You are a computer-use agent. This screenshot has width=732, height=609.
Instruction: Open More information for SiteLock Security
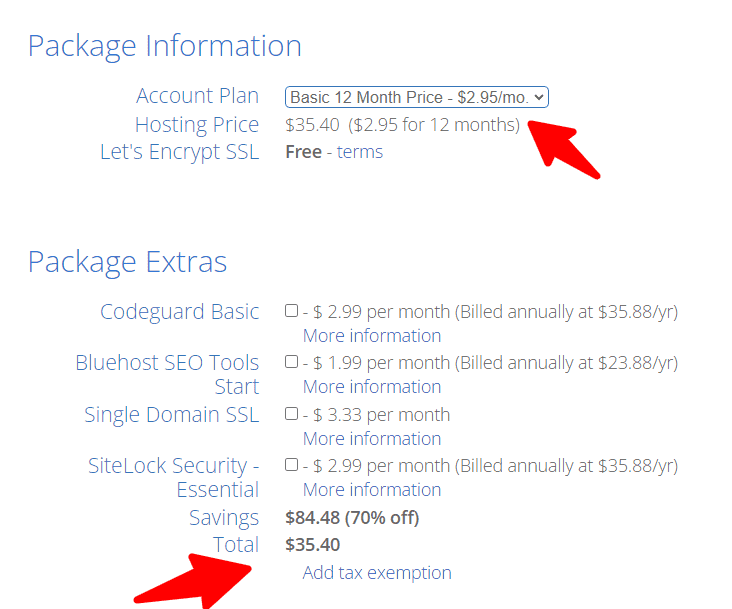coord(371,490)
